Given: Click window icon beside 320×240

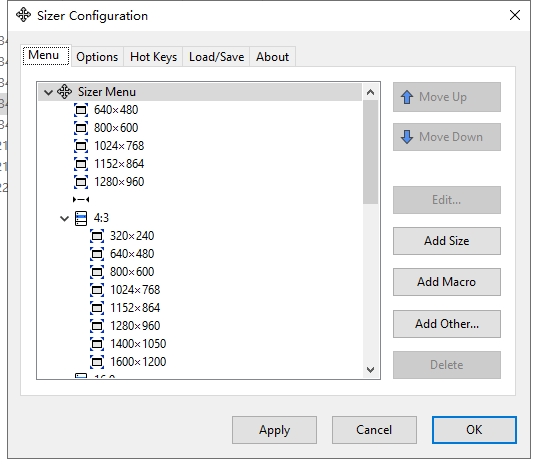Looking at the screenshot, I should tap(97, 236).
